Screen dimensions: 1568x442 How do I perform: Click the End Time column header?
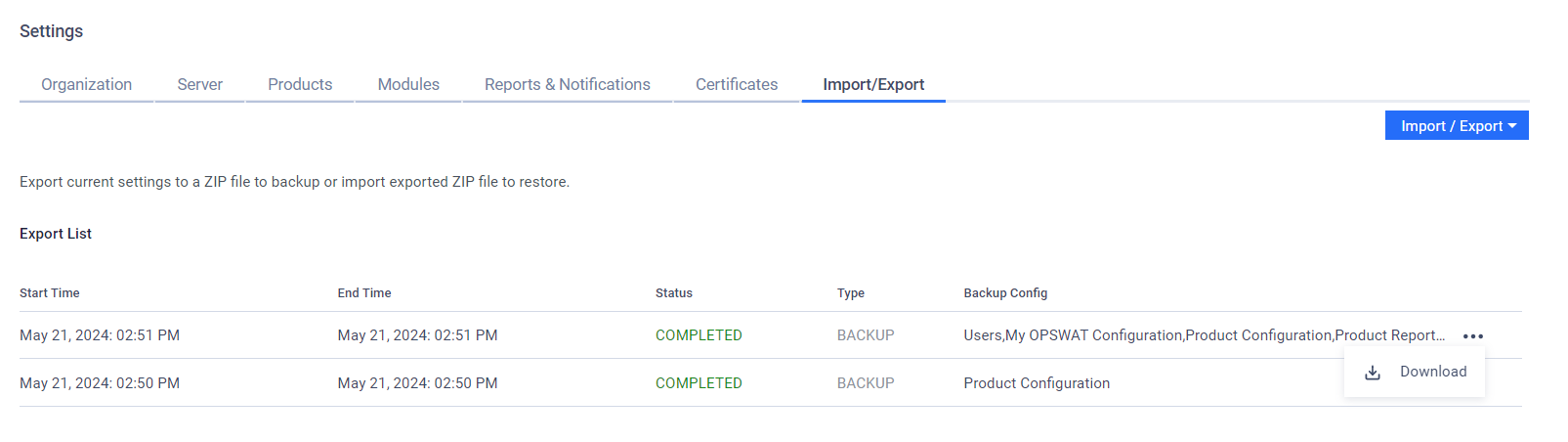click(x=364, y=293)
